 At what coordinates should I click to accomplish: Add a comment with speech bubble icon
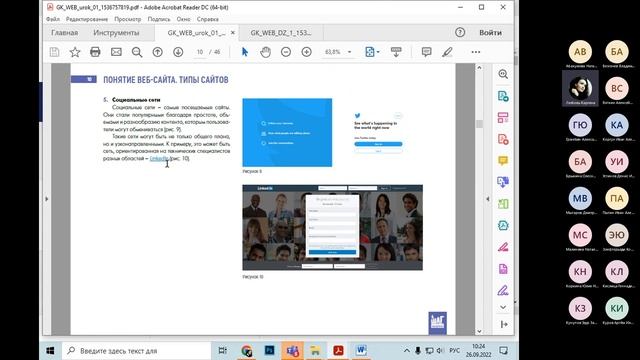pyautogui.click(x=427, y=52)
